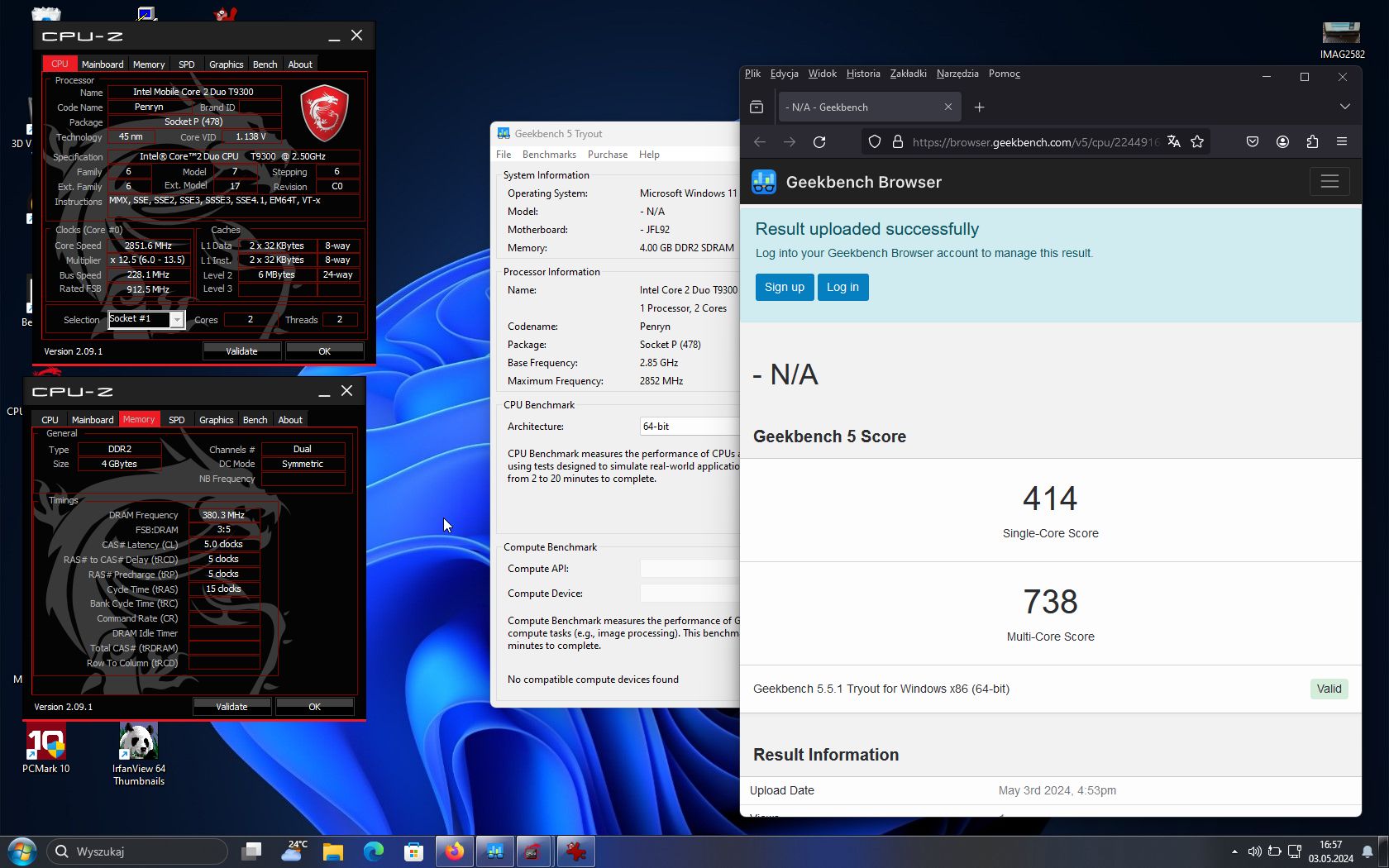1389x868 pixels.
Task: Click the 24°C weather widget
Action: click(293, 851)
